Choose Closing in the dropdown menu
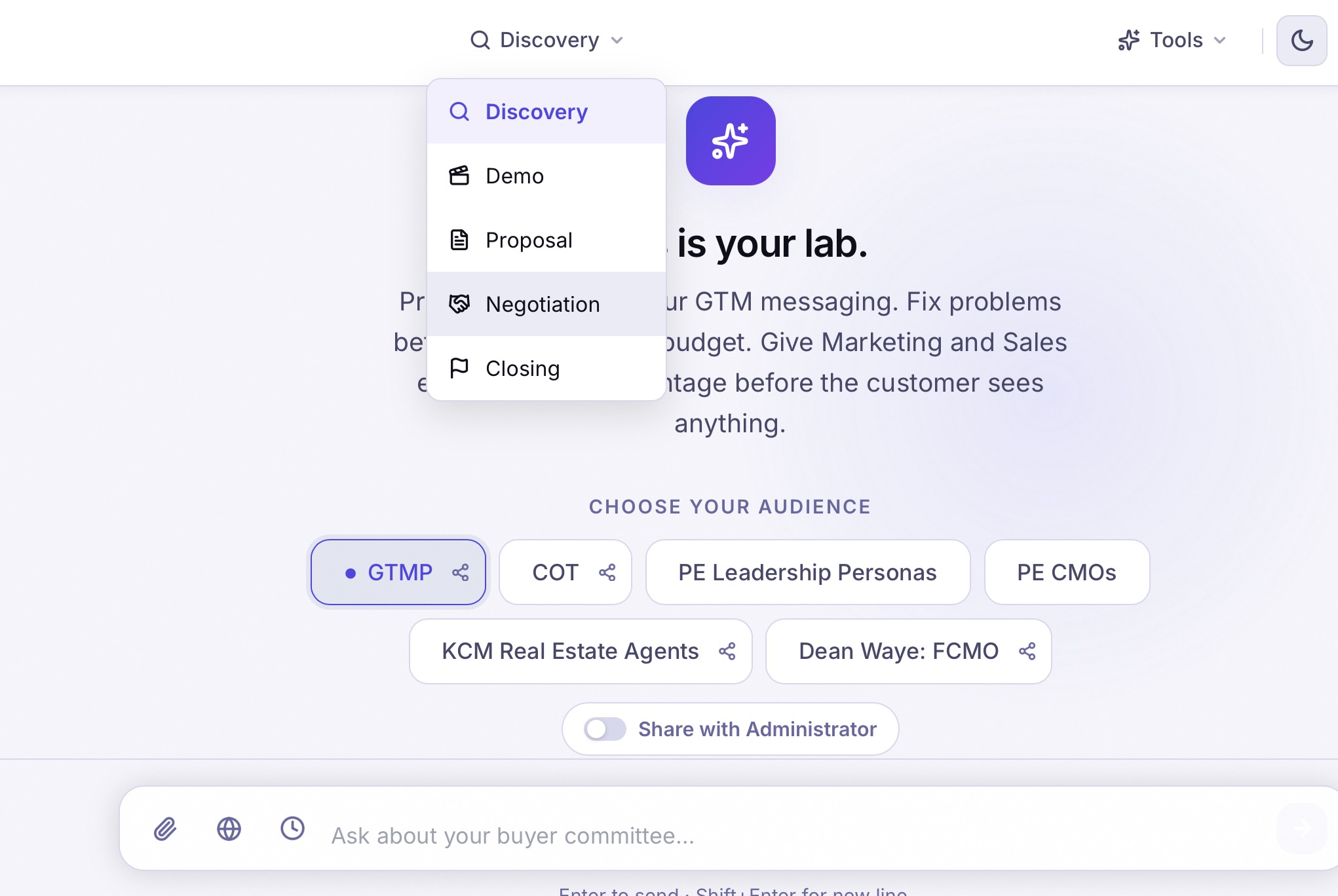 pos(522,367)
